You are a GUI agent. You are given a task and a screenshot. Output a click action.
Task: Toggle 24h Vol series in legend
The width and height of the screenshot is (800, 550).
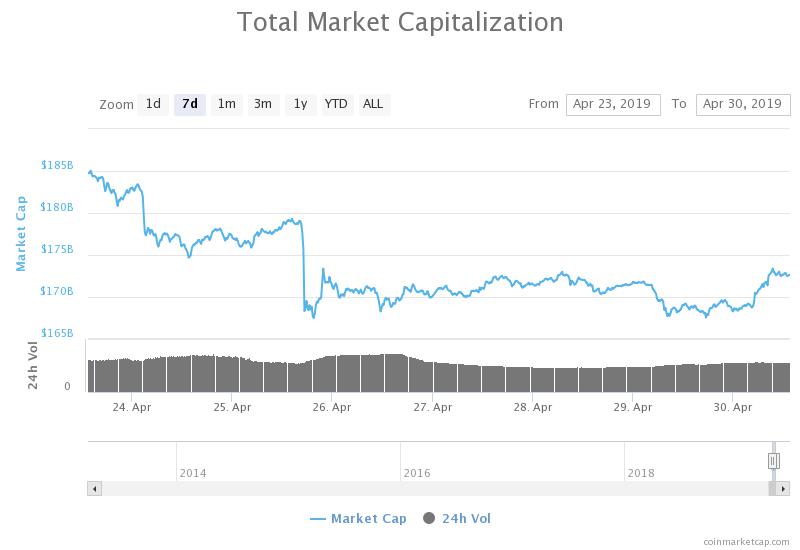[x=457, y=518]
